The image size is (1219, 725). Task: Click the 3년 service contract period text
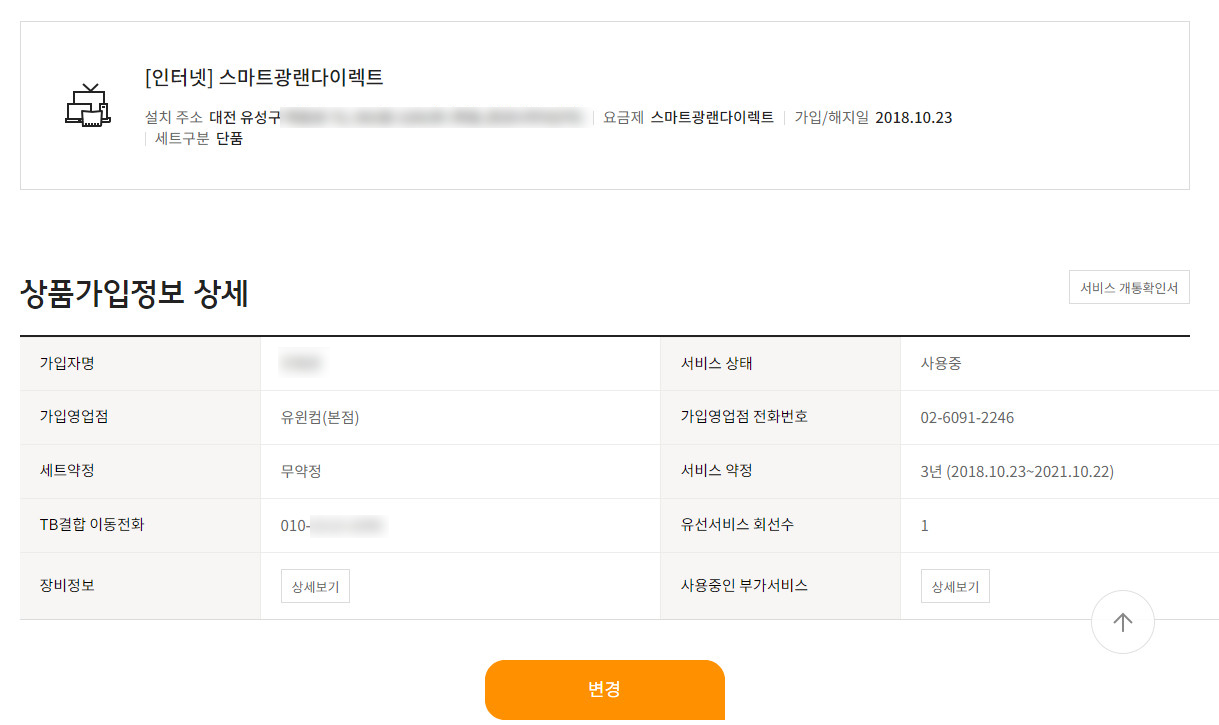[x=1017, y=472]
